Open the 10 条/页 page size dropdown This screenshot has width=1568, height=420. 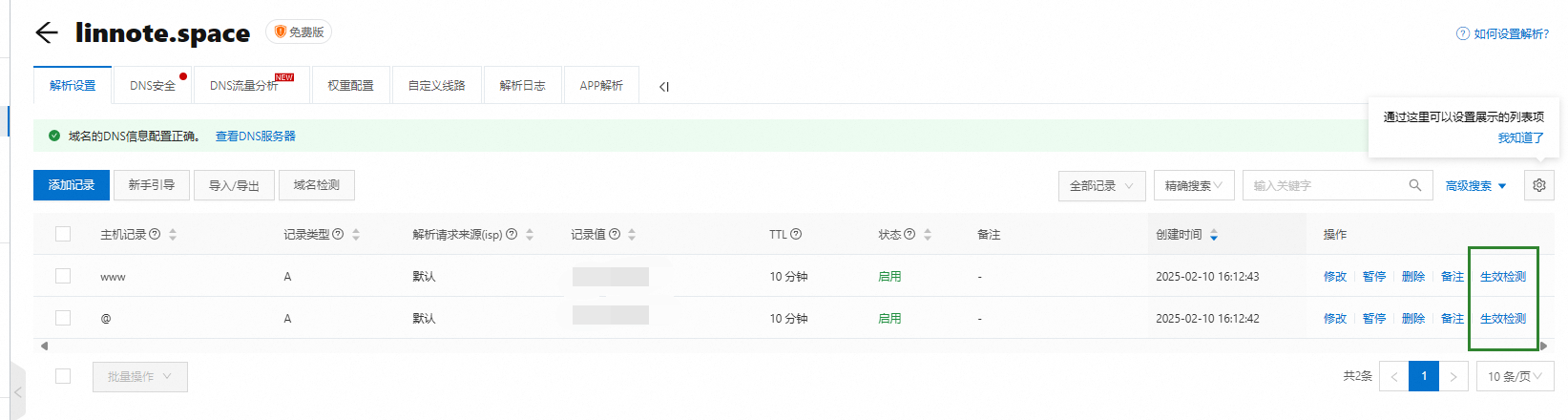(x=1514, y=376)
